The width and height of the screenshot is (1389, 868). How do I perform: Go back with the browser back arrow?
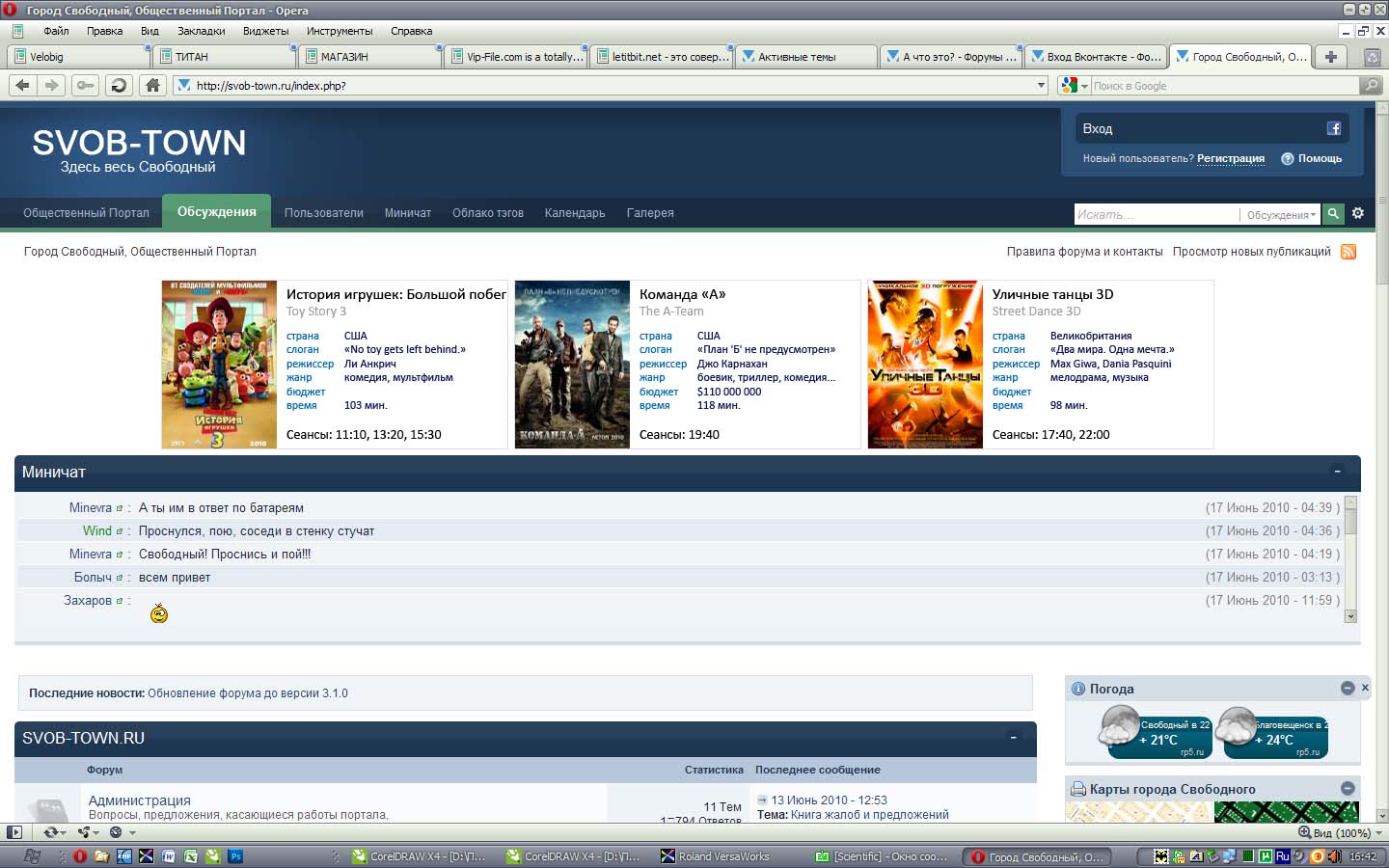(x=23, y=85)
